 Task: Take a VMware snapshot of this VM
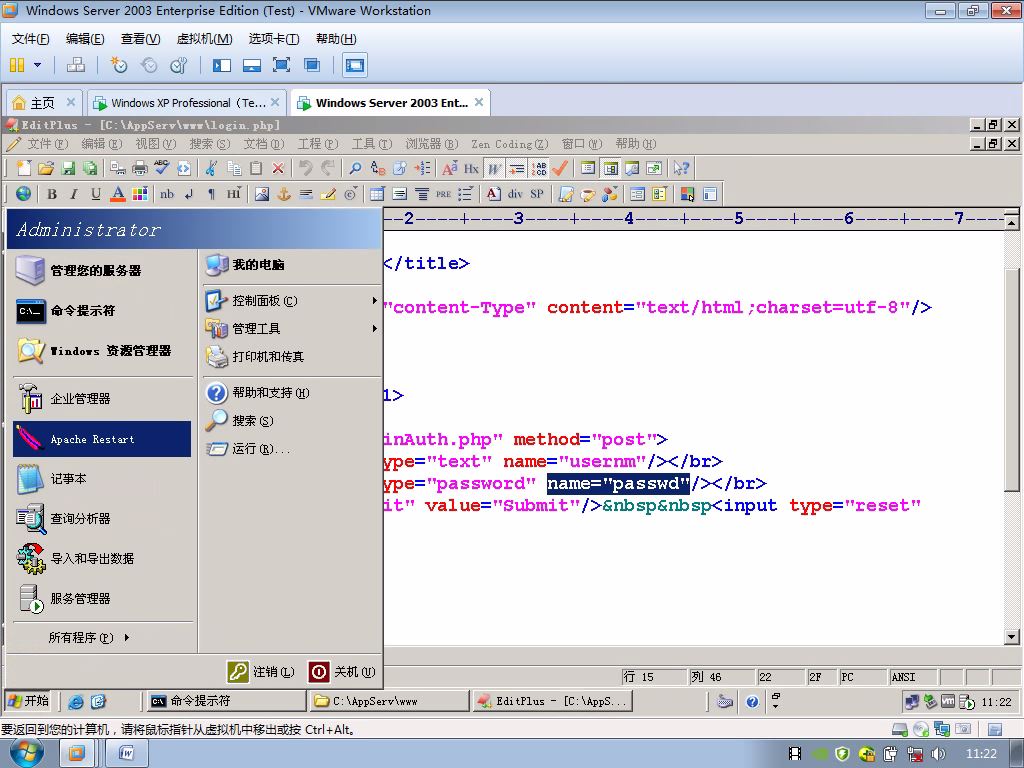[x=118, y=65]
